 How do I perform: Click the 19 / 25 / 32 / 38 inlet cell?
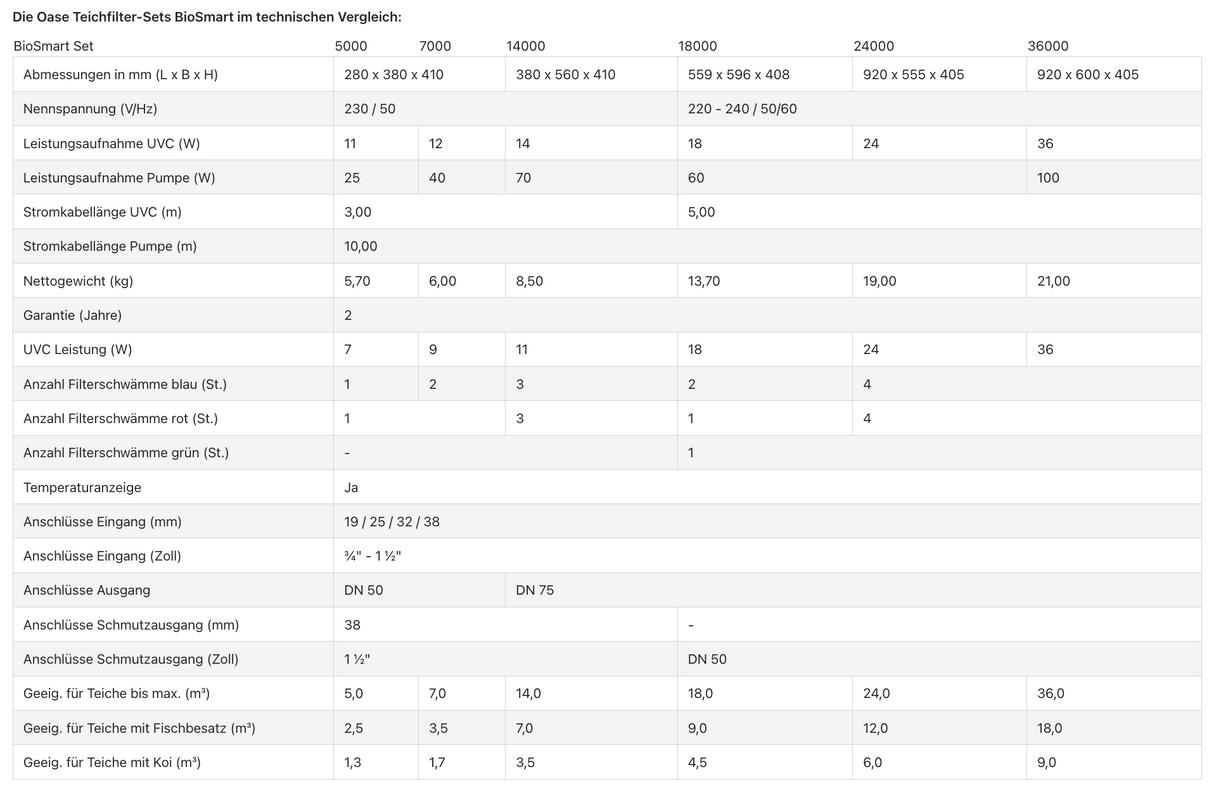point(391,522)
